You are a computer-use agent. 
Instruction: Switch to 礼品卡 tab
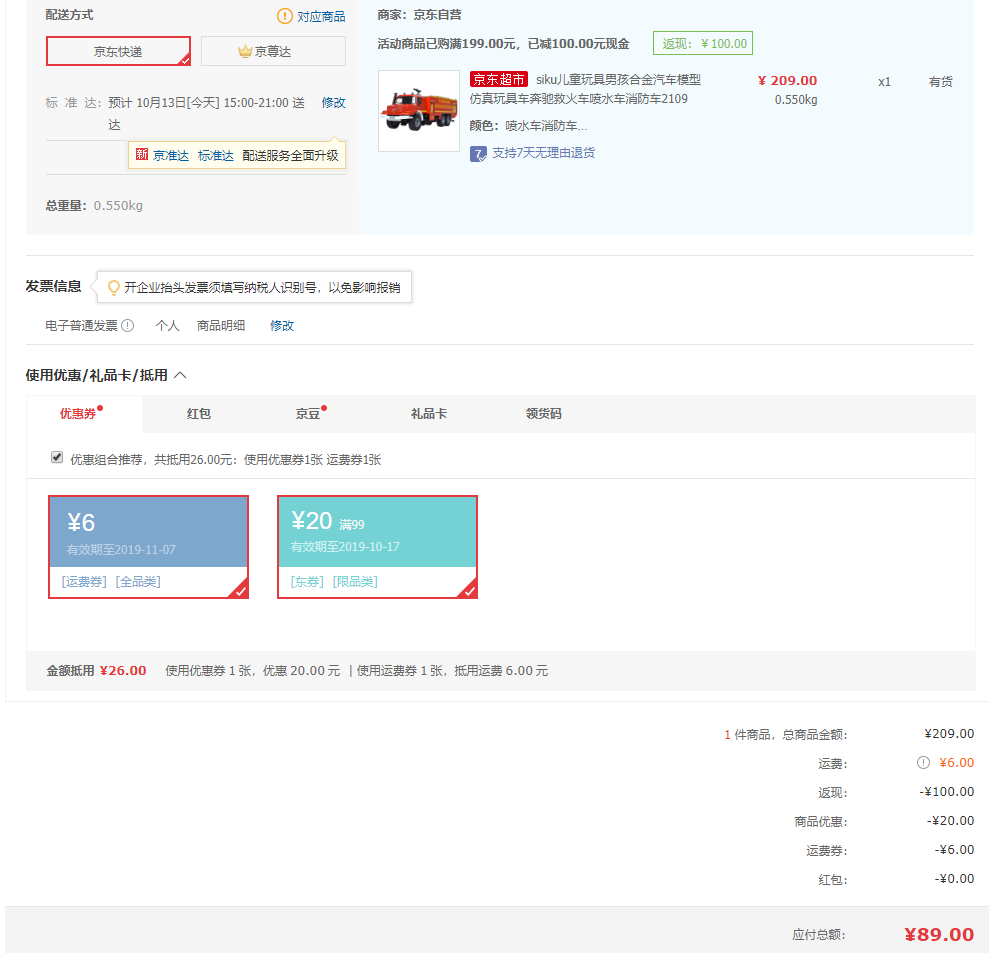pyautogui.click(x=429, y=414)
